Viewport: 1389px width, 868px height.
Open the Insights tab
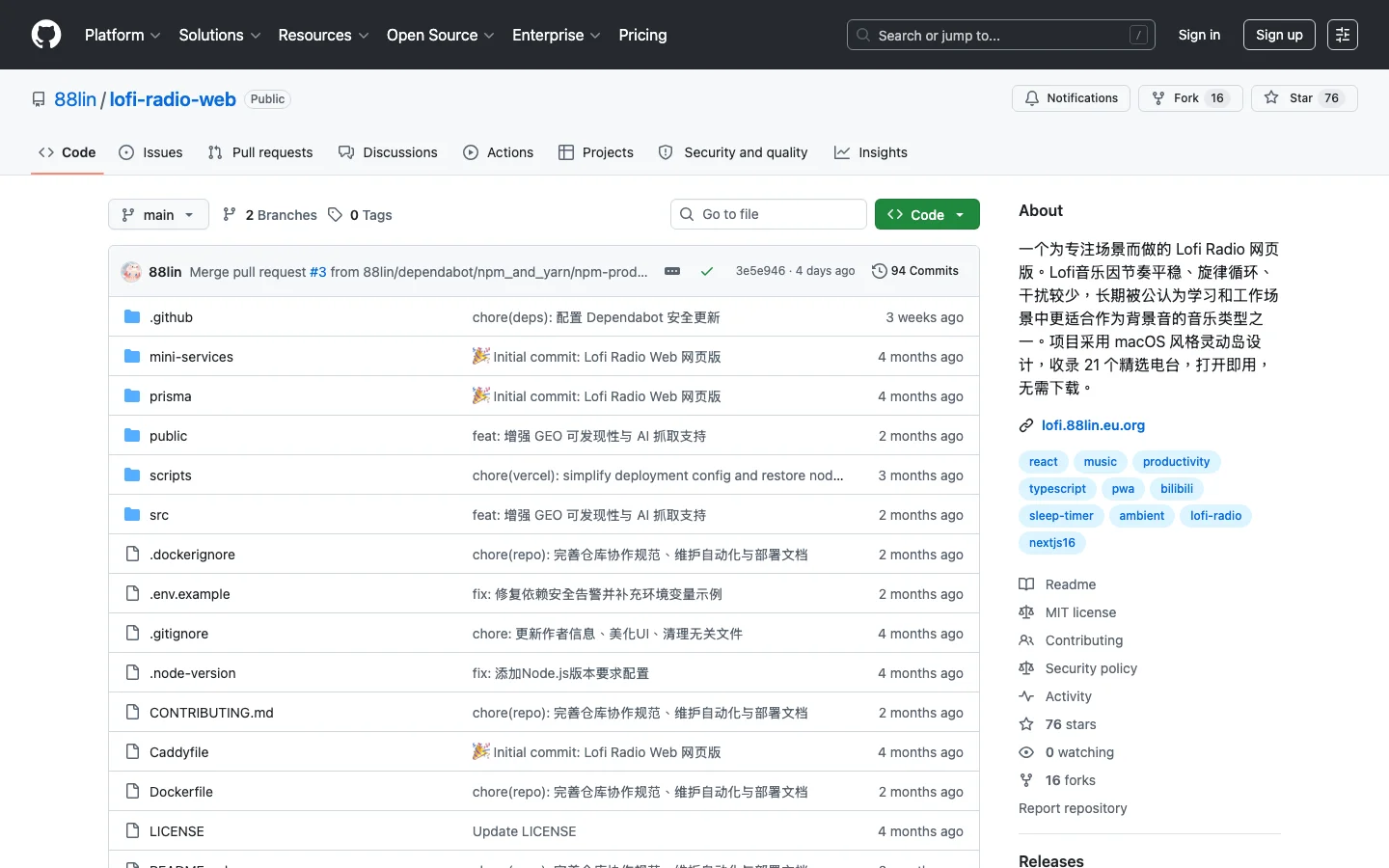[871, 152]
